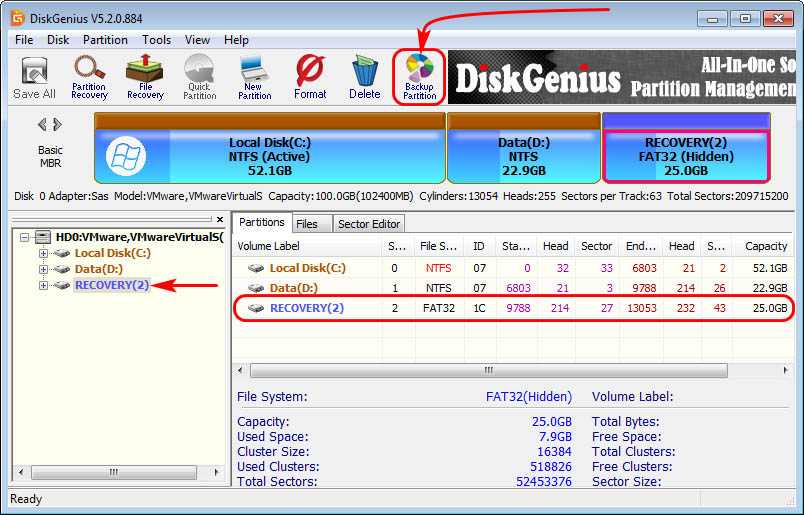This screenshot has width=804, height=515.
Task: Create a New Partition from the toolbar
Action: pyautogui.click(x=254, y=77)
